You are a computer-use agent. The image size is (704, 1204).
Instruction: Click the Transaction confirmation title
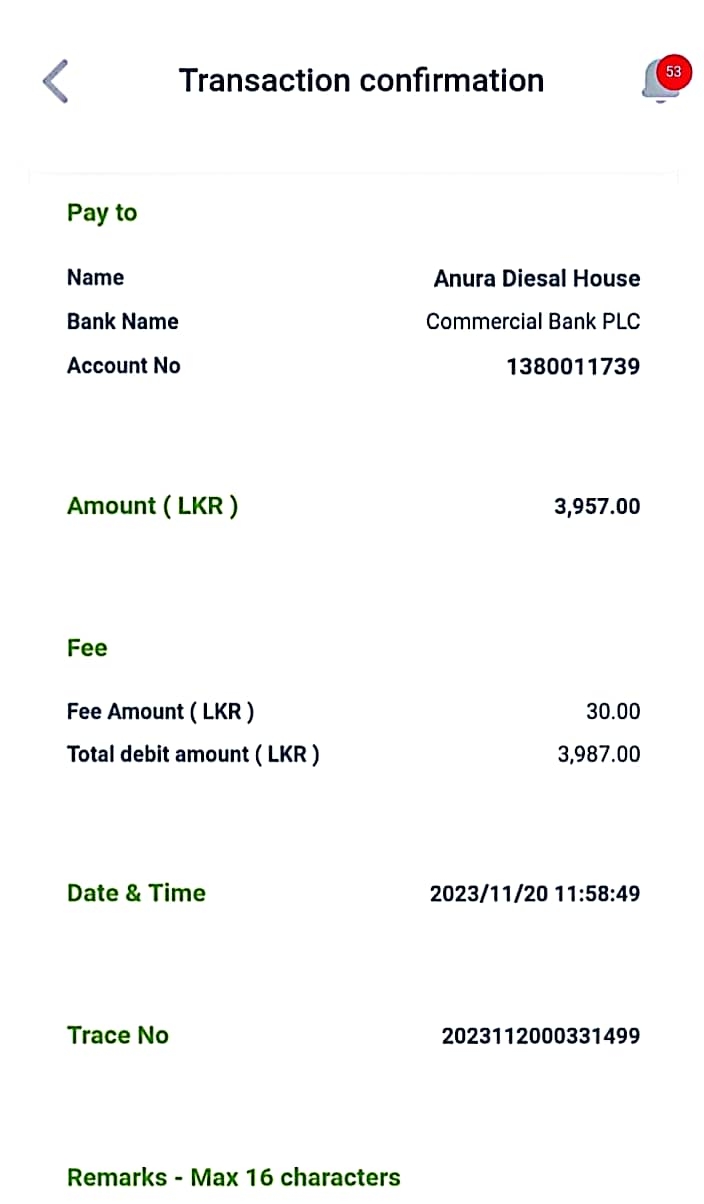click(361, 80)
